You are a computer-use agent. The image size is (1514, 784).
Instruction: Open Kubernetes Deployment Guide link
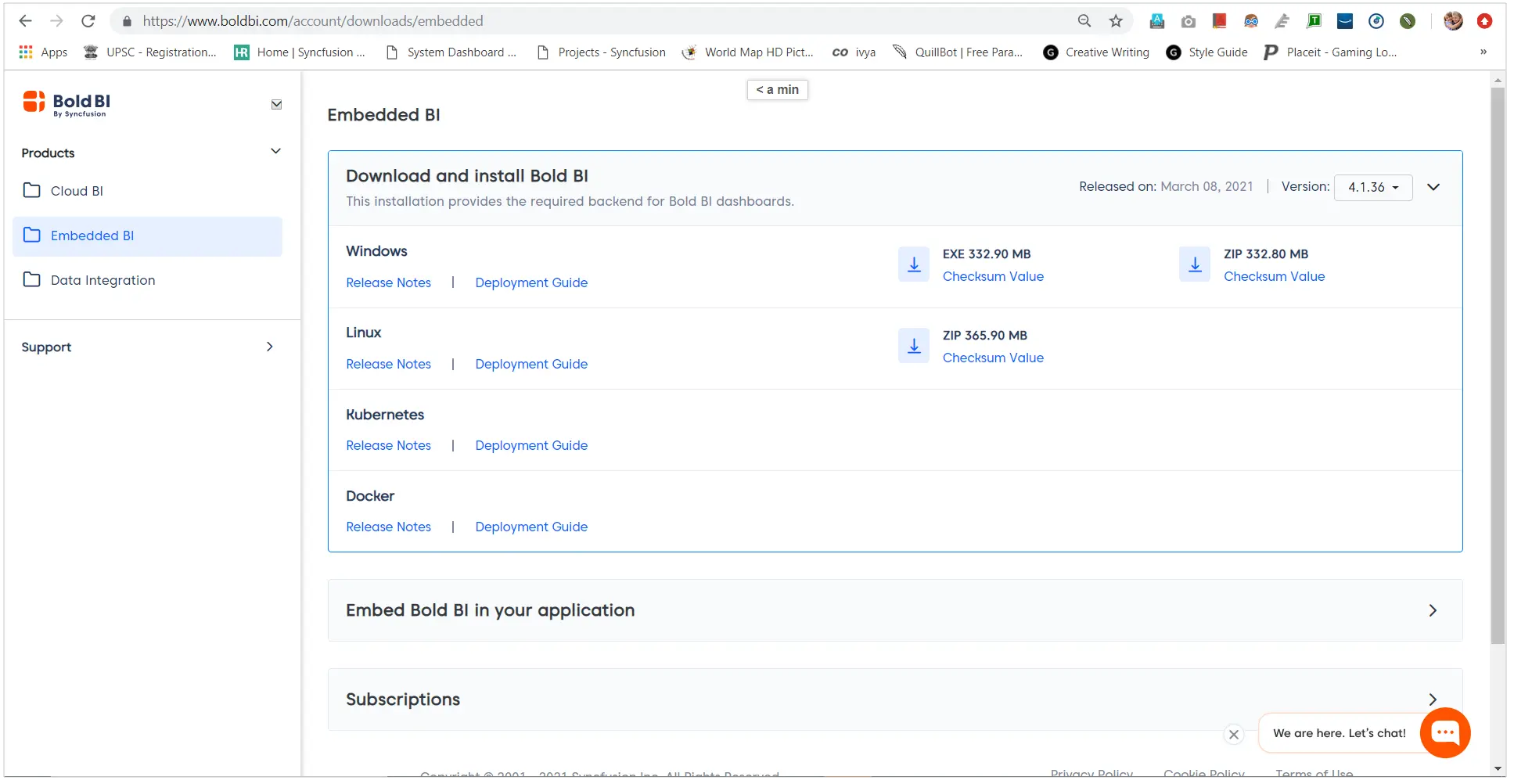(x=531, y=445)
